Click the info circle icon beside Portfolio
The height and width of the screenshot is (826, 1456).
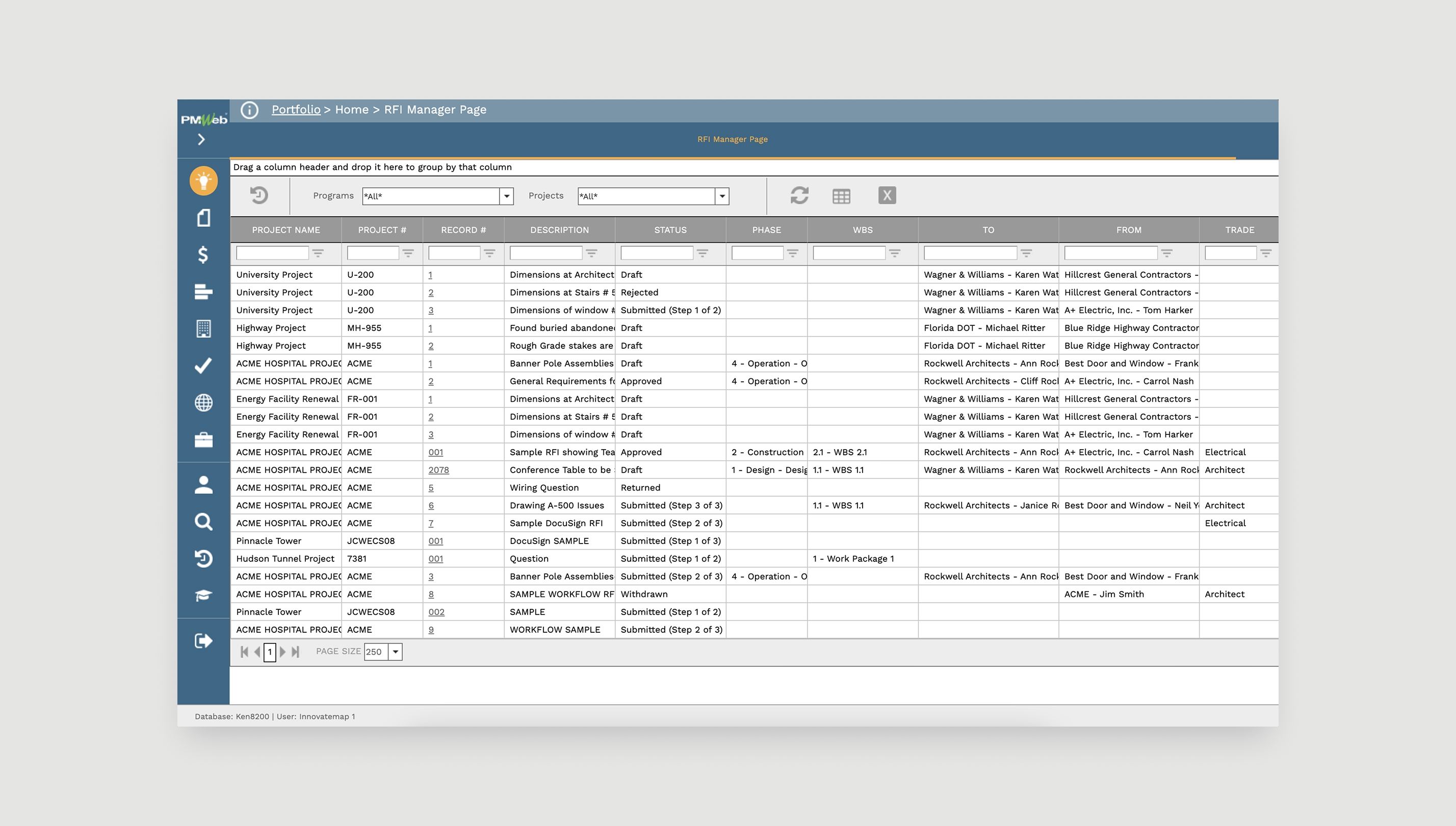250,110
